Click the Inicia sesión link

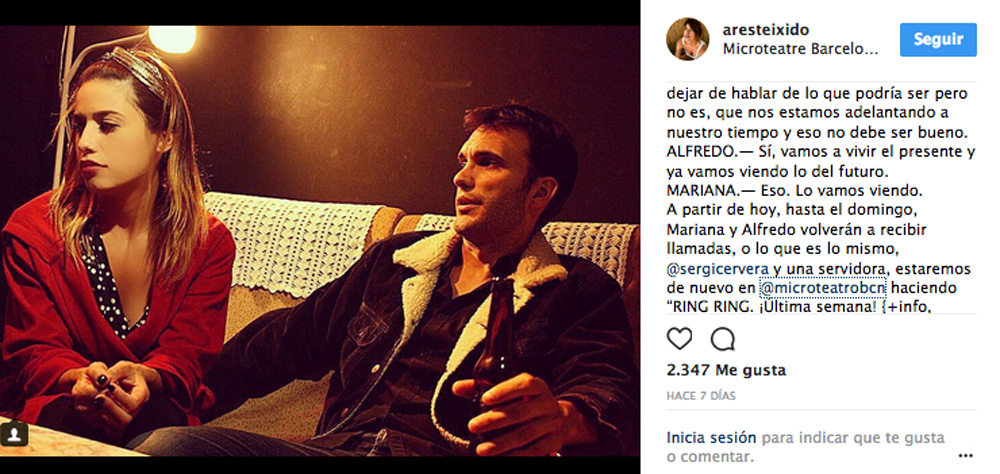click(x=712, y=438)
